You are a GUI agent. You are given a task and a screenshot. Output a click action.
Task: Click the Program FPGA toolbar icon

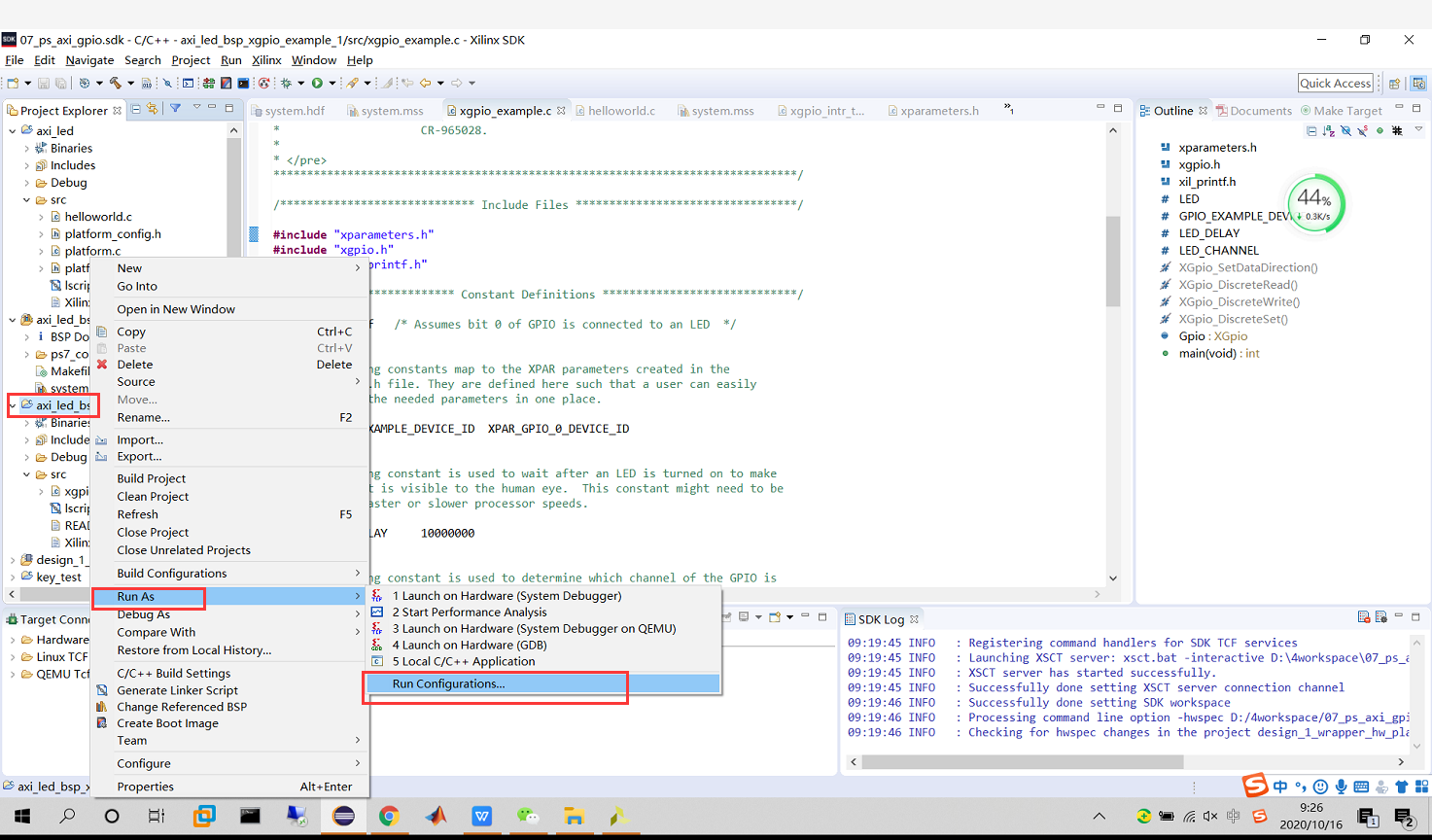[209, 83]
